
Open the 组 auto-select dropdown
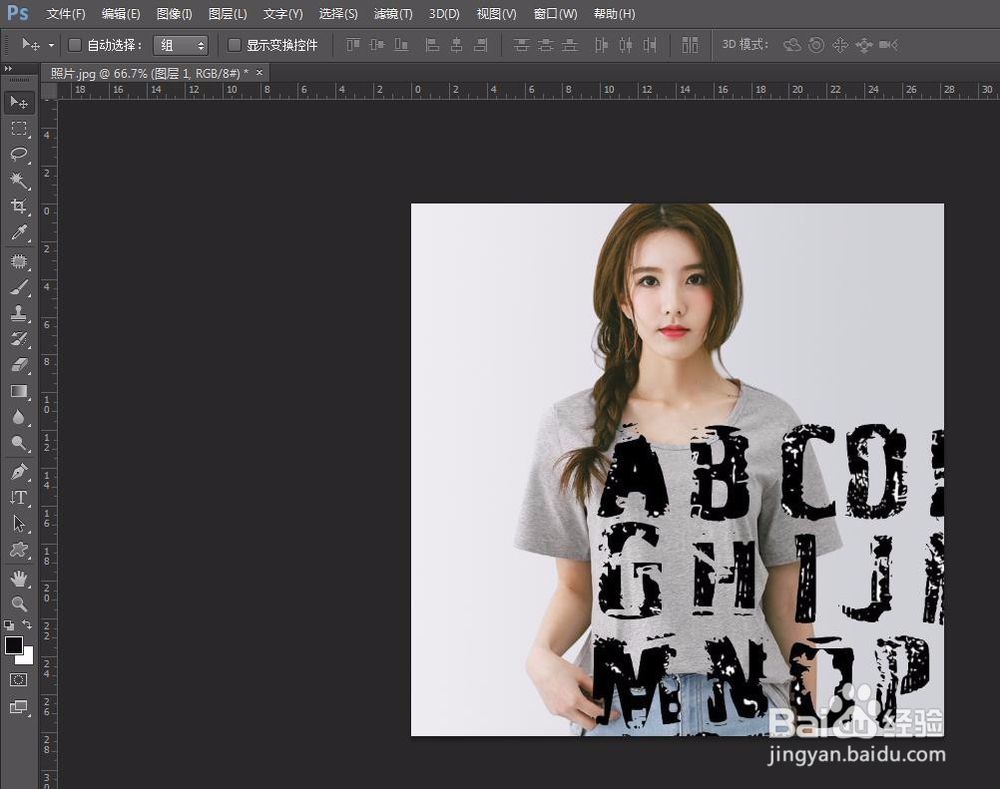click(x=181, y=45)
